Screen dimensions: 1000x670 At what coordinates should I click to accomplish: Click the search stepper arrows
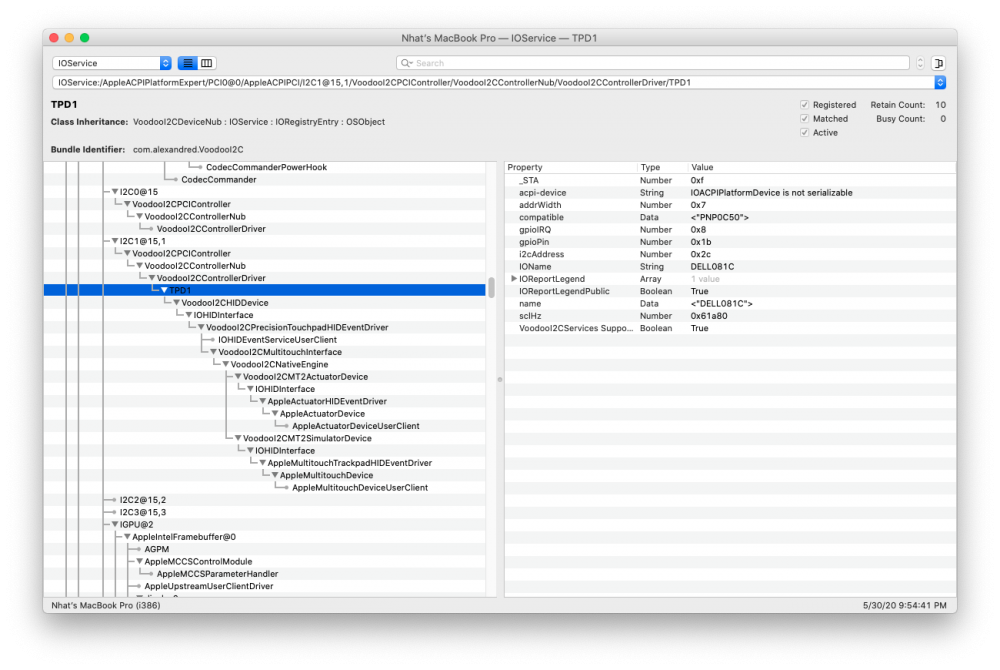click(x=920, y=63)
